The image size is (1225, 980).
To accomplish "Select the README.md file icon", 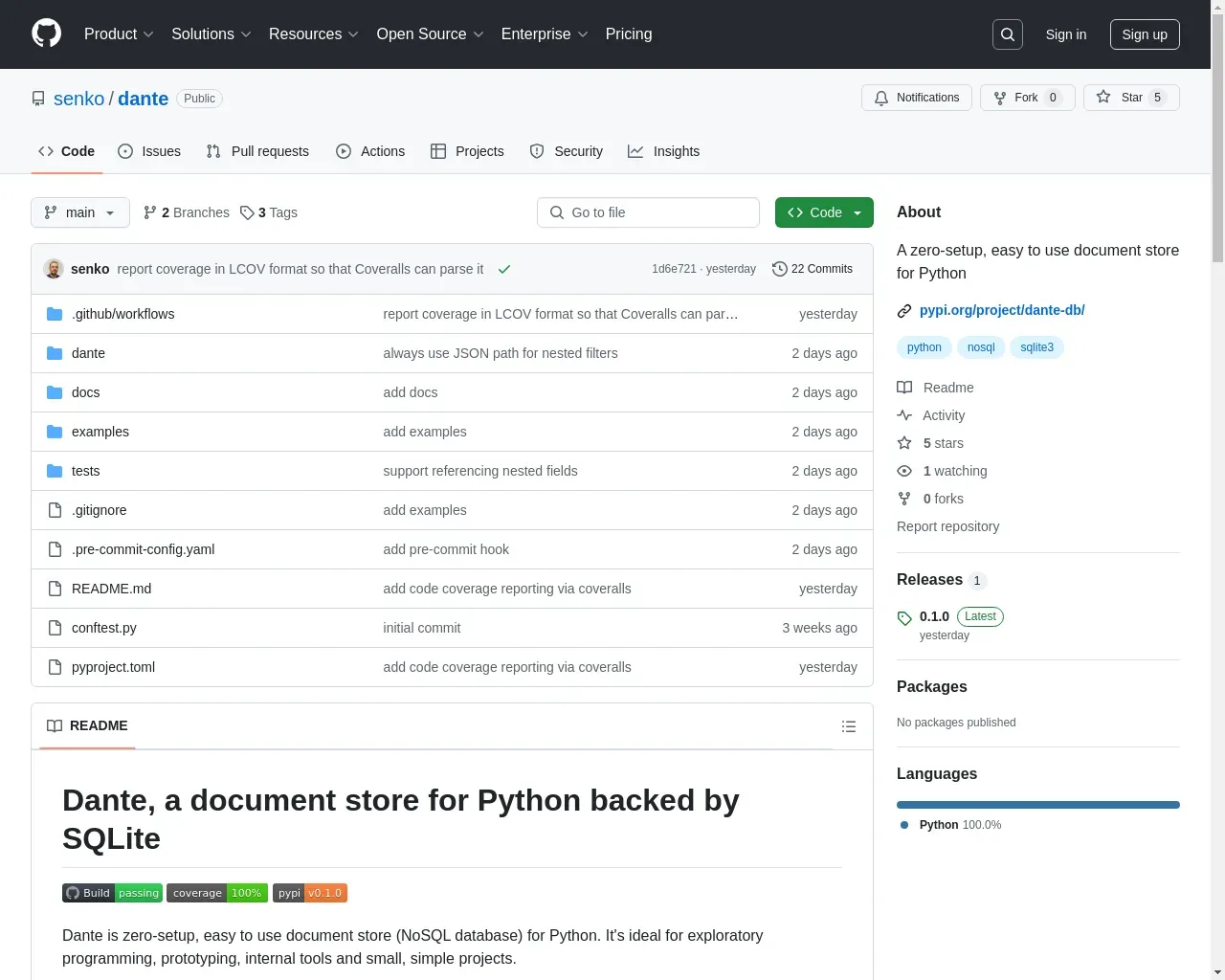I will [55, 589].
